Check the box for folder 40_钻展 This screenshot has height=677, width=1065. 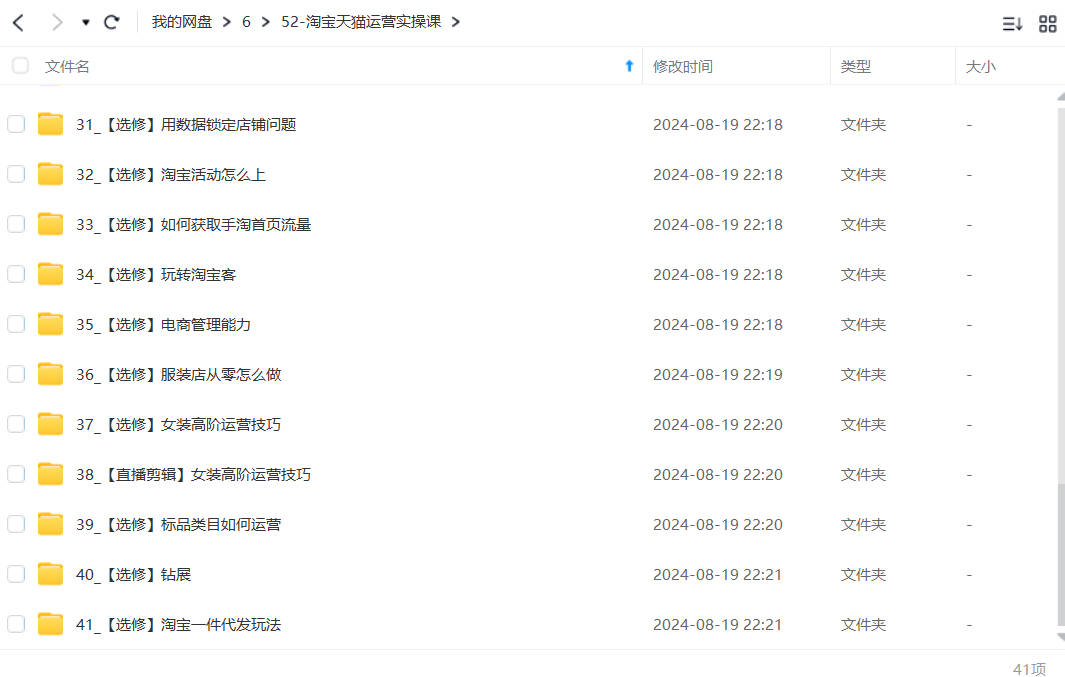click(16, 574)
